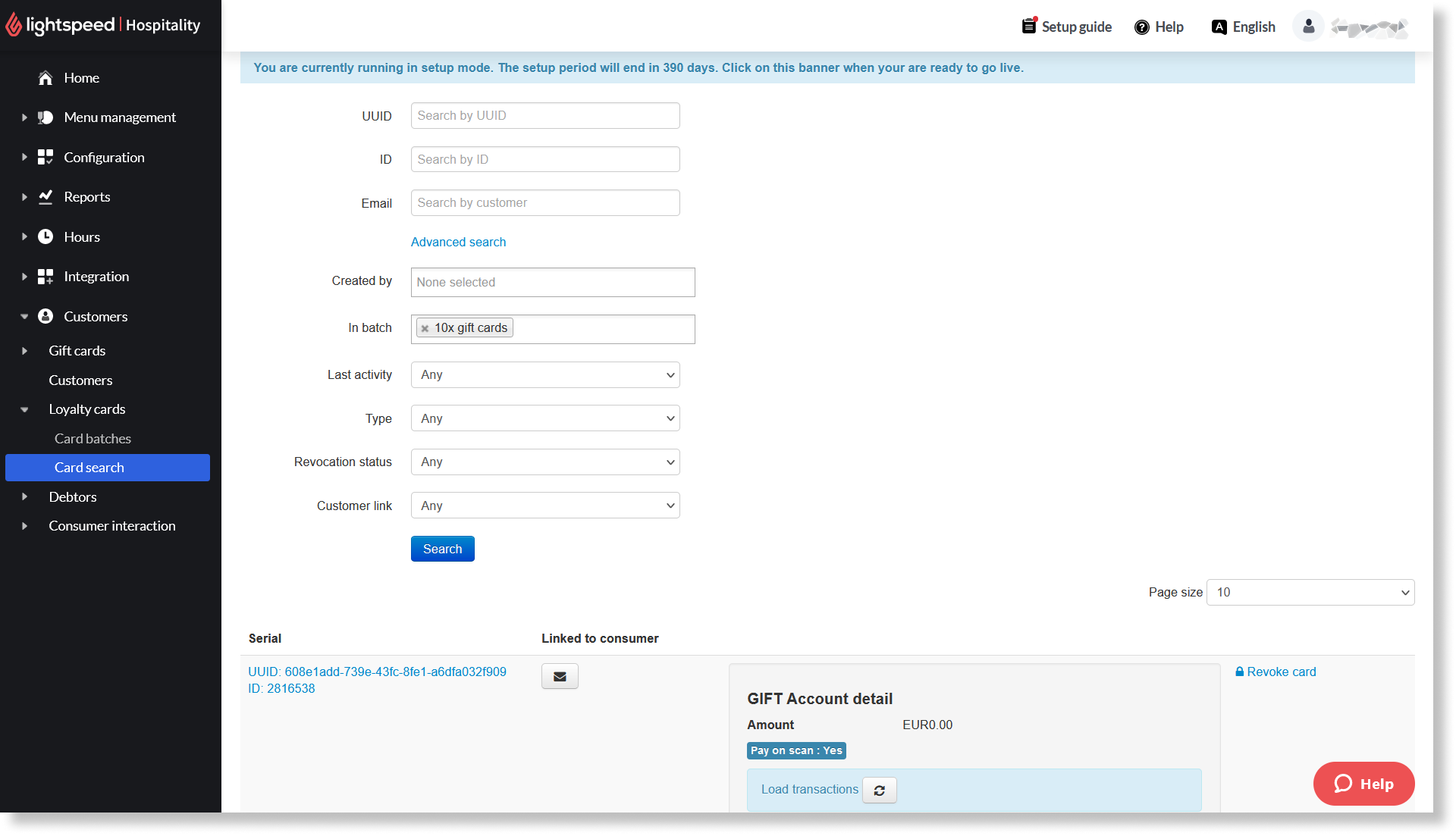The image size is (1456, 836).
Task: Click the Revoke card link
Action: coord(1282,672)
